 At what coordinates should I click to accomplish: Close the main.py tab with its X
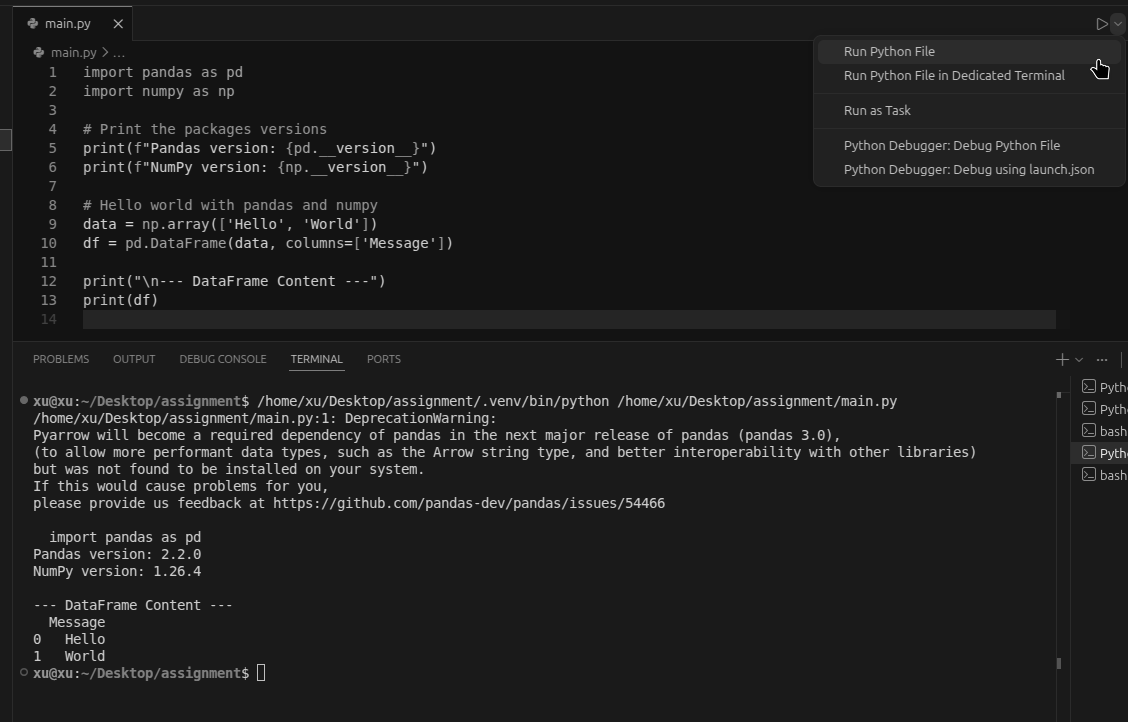point(118,24)
